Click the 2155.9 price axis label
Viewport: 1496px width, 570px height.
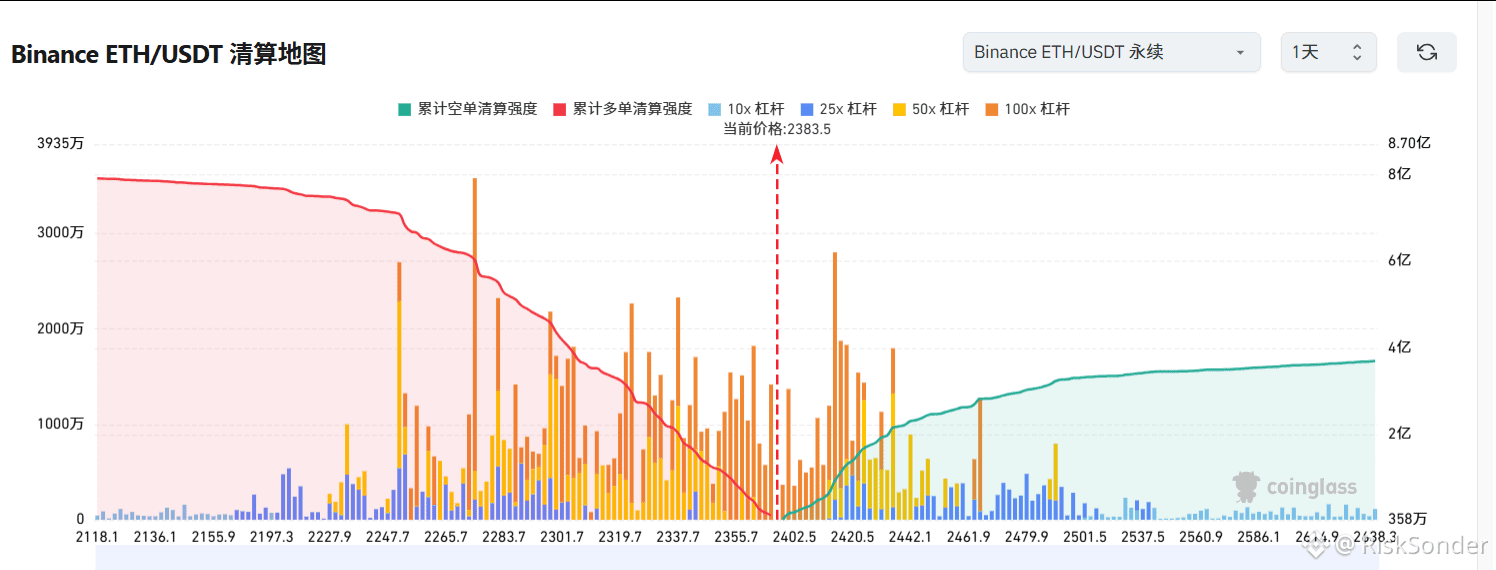coord(213,537)
